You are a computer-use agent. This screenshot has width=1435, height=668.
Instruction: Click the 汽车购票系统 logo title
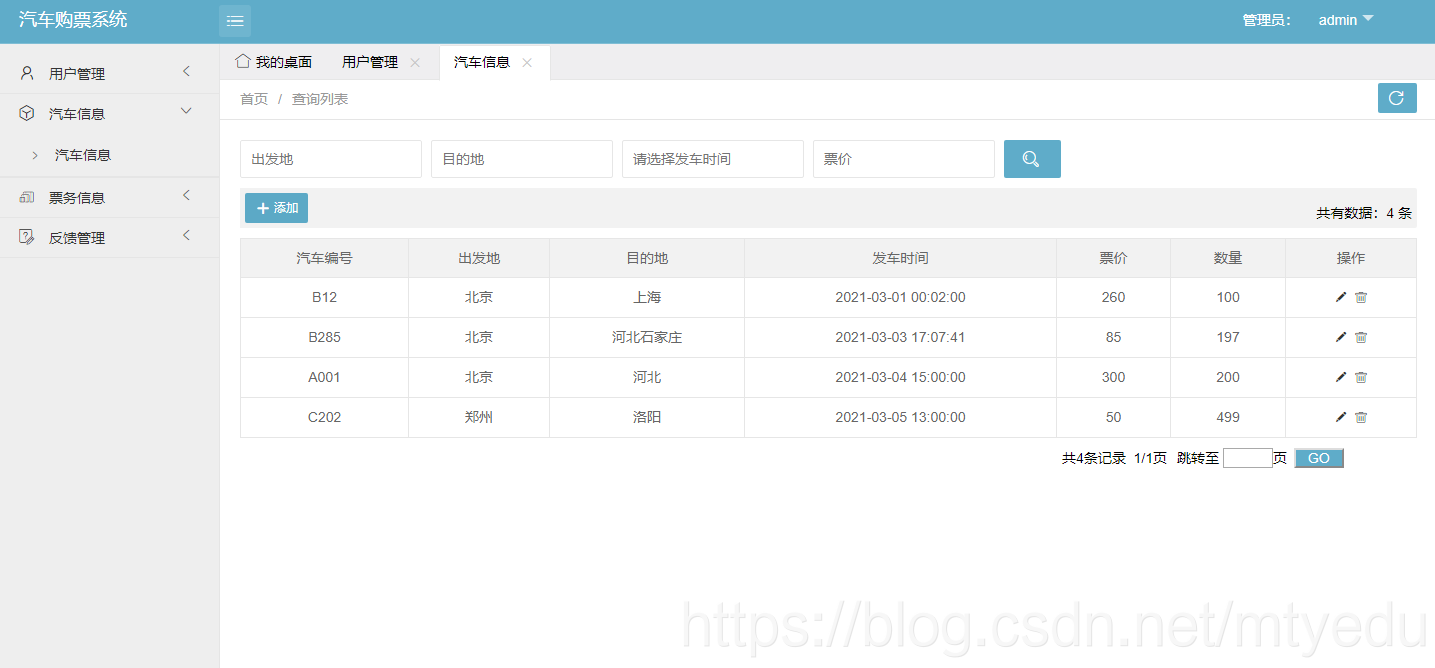(73, 19)
